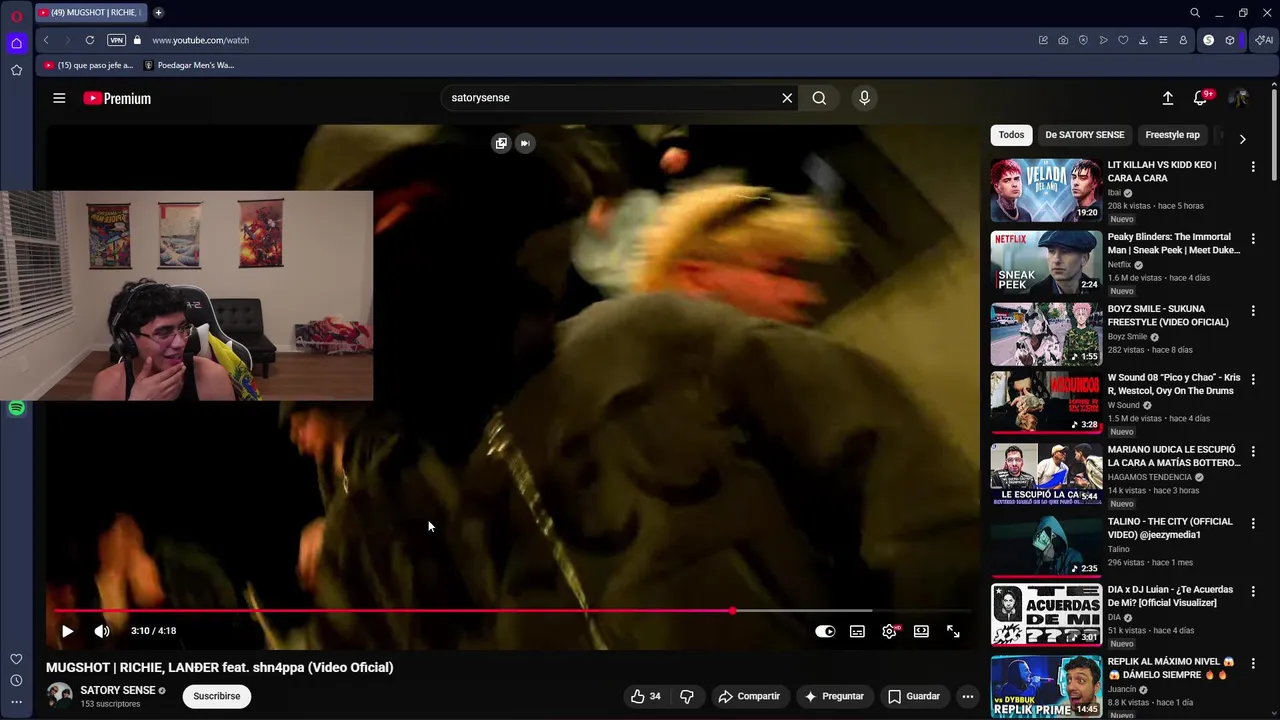This screenshot has height=720, width=1280.
Task: Select the De SATORY SENSE chip
Action: point(1085,135)
